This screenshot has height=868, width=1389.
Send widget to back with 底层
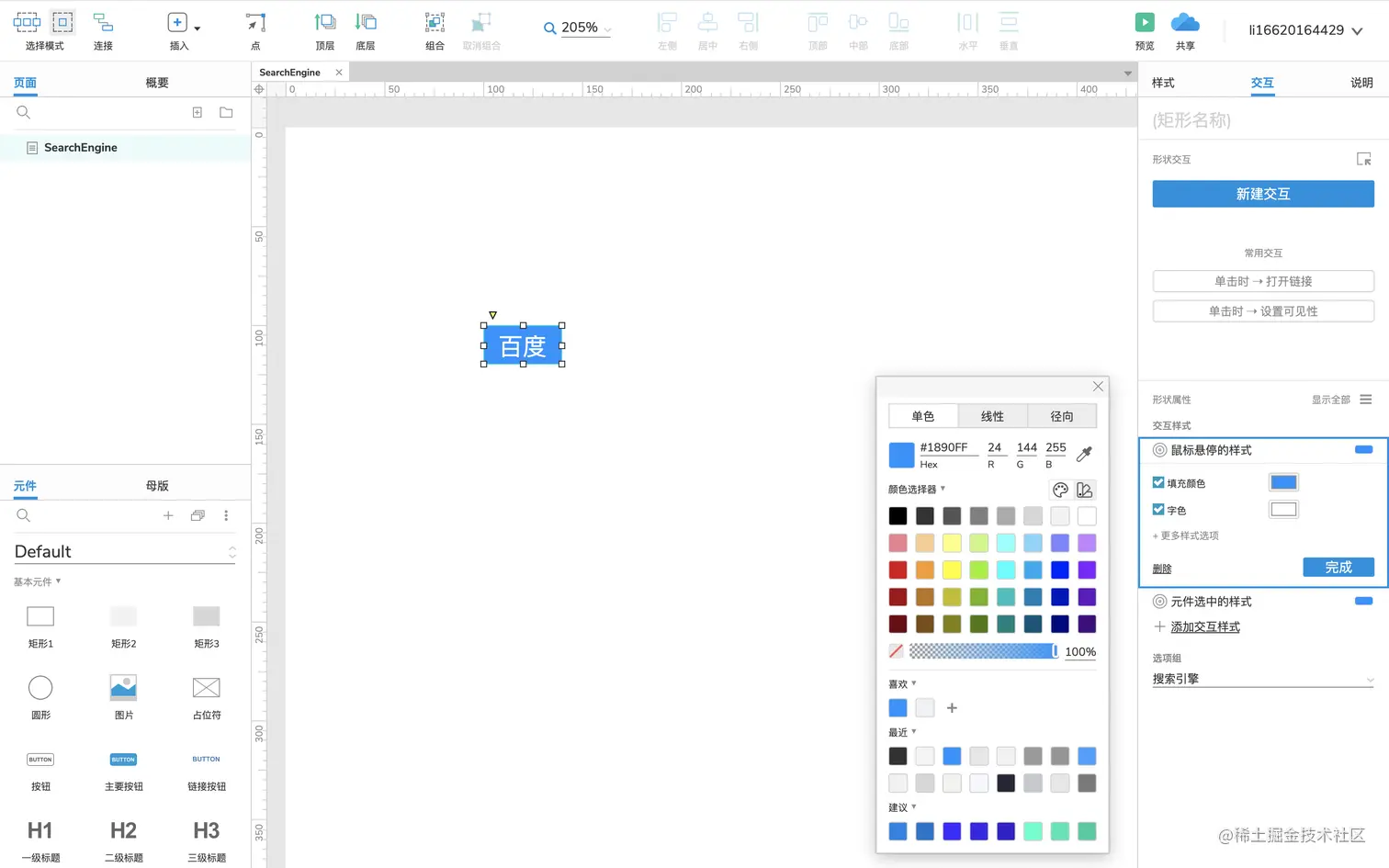click(366, 29)
